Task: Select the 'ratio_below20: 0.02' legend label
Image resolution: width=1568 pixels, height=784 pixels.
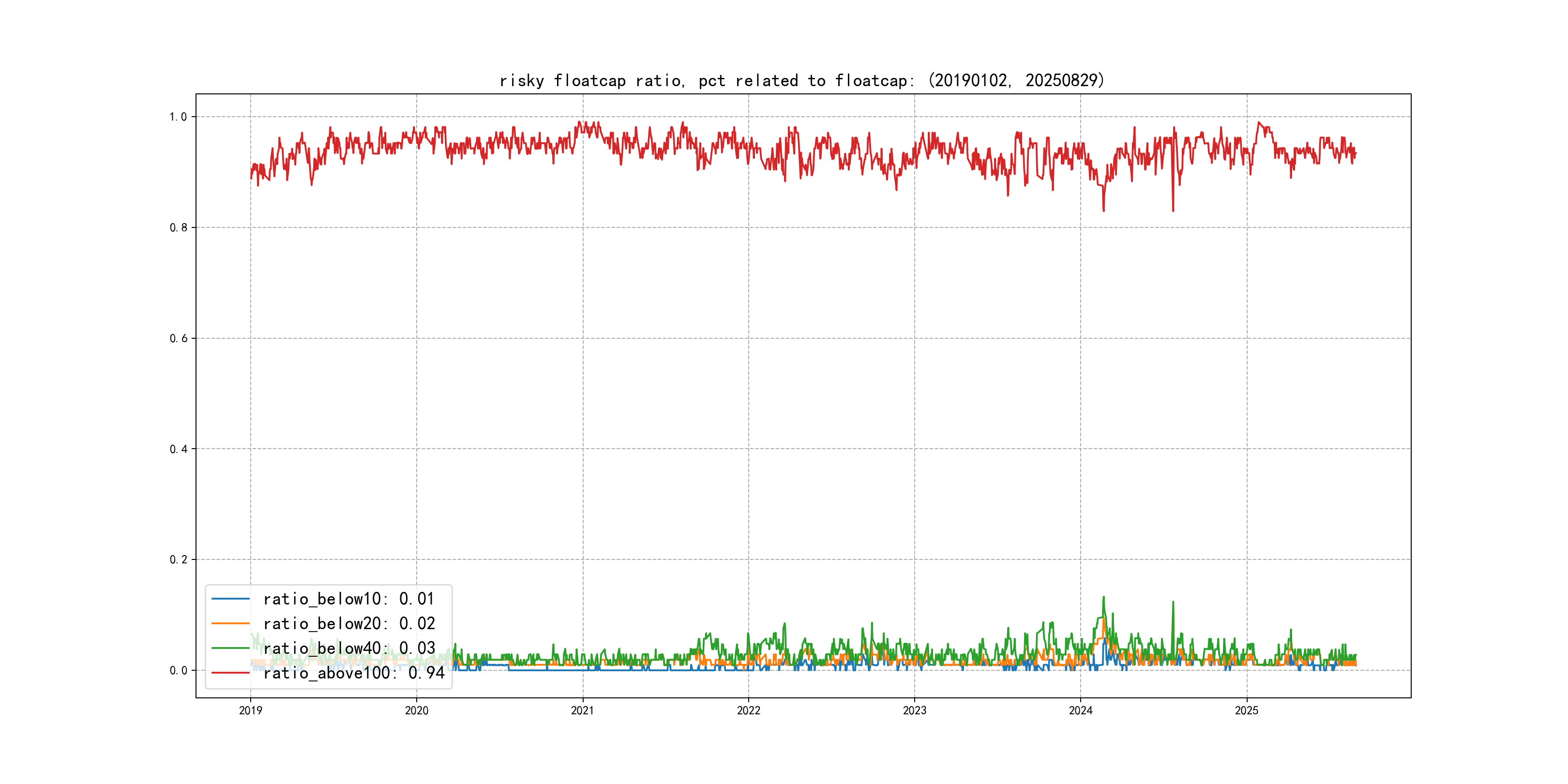Action: click(349, 623)
